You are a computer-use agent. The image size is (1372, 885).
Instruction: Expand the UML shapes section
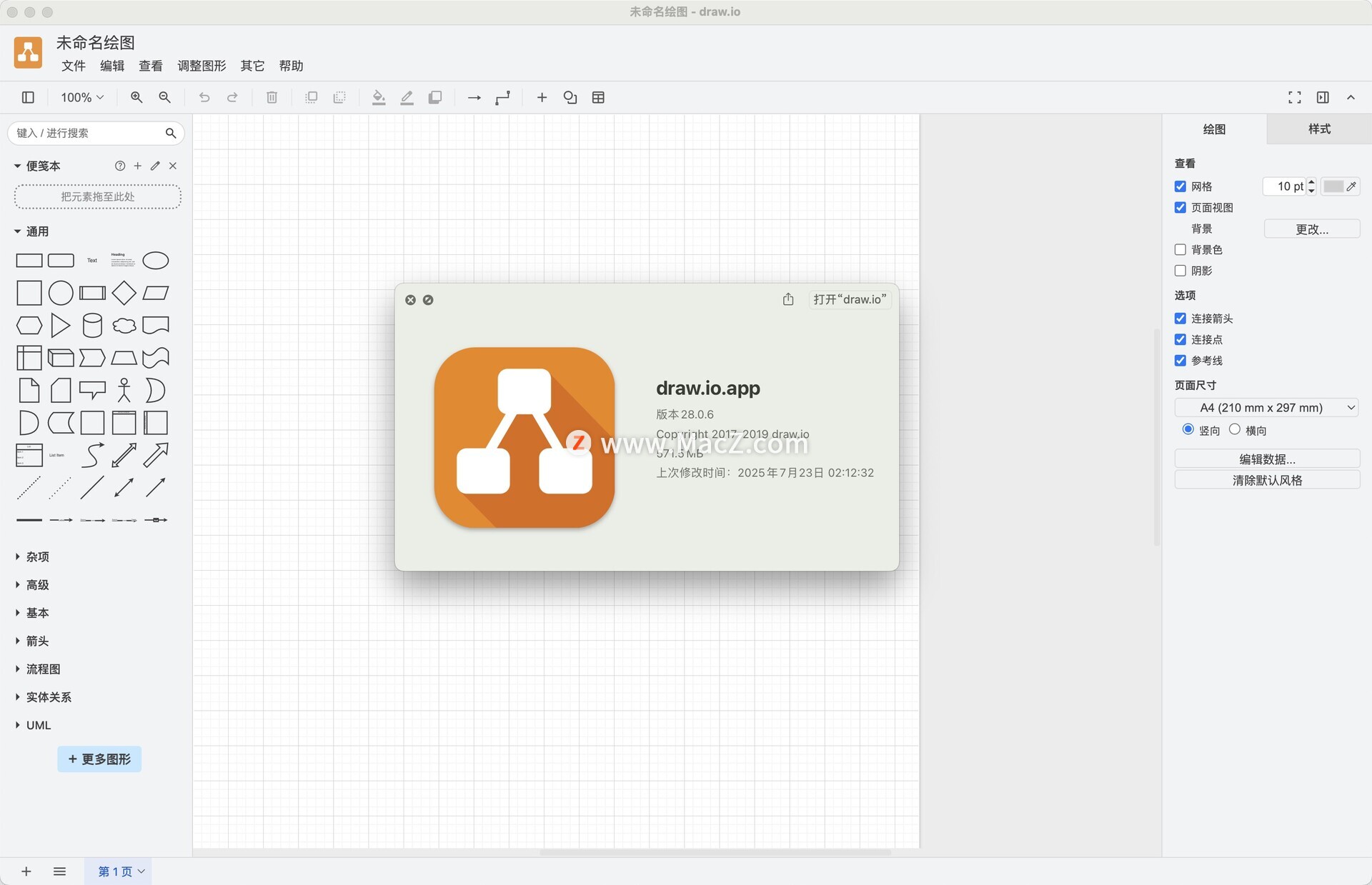click(x=33, y=725)
